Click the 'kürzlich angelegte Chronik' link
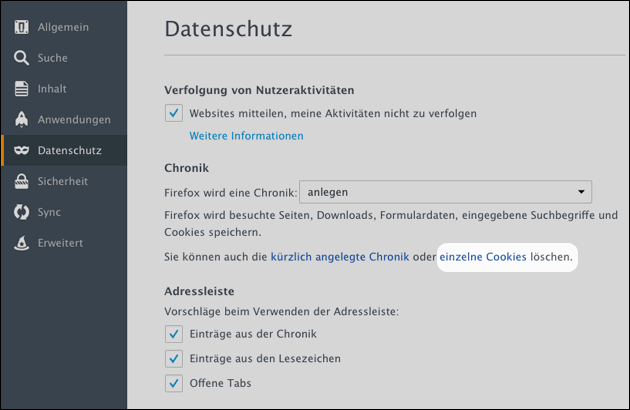630x410 pixels. coord(339,257)
